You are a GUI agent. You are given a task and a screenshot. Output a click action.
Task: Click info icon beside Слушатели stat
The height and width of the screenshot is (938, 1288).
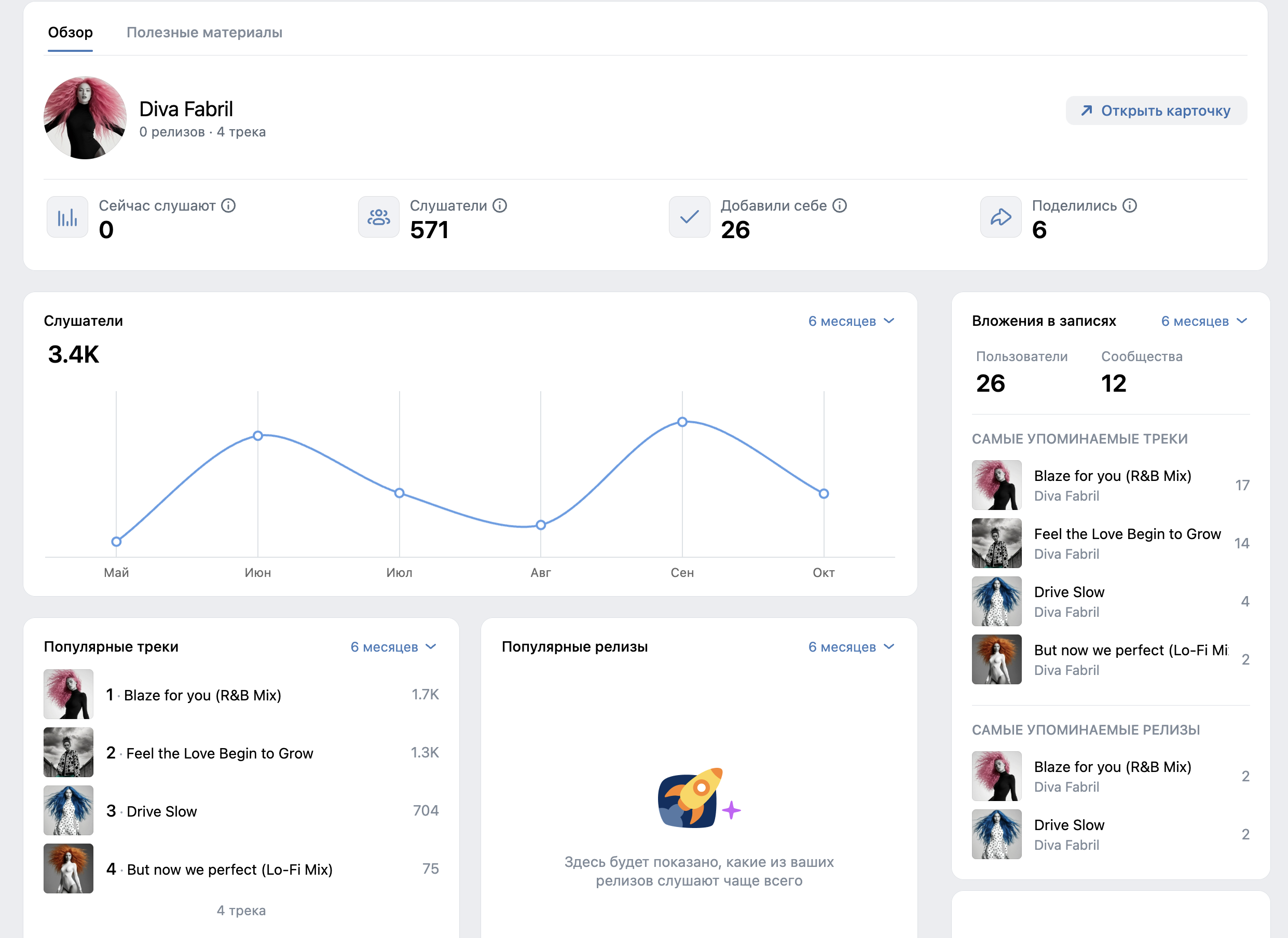click(x=500, y=205)
